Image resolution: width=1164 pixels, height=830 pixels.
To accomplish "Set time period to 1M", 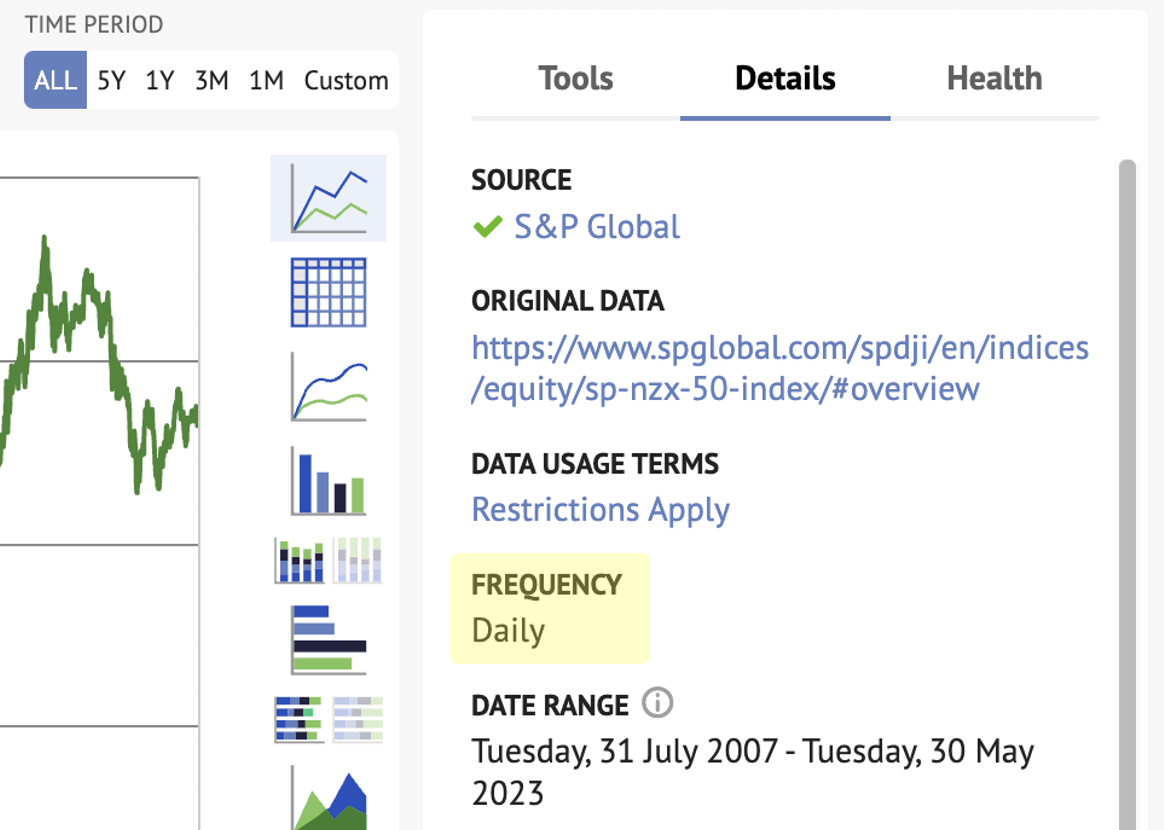I will pyautogui.click(x=267, y=80).
